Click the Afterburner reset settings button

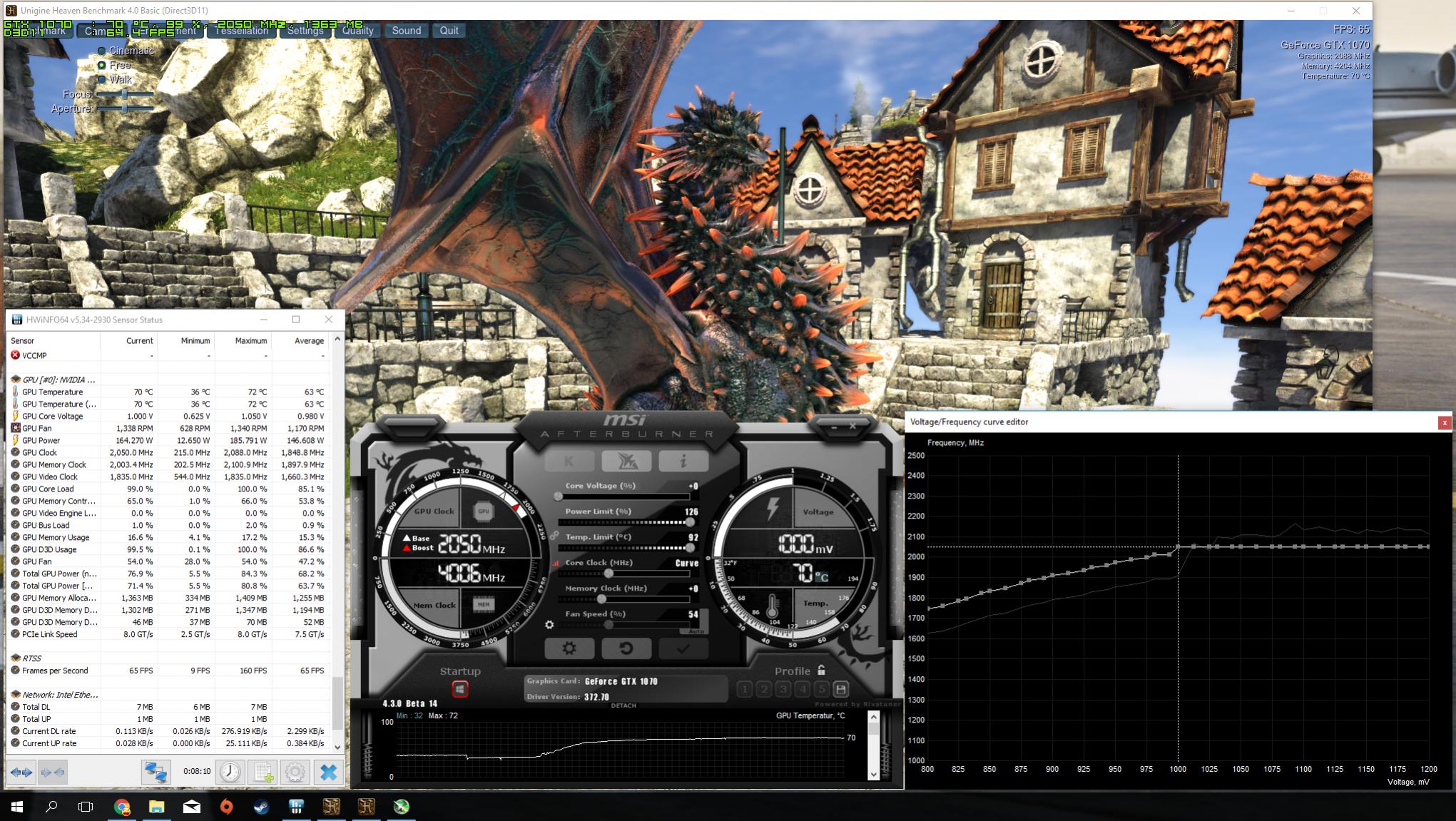click(626, 648)
